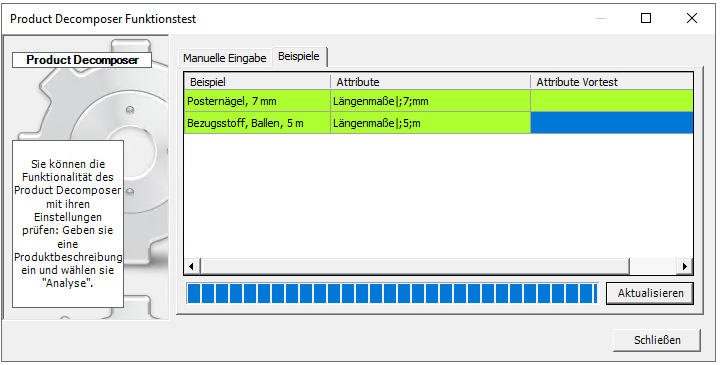Click the Längenmaße|;7;mm attribute cell
The height and width of the screenshot is (365, 720).
point(430,101)
